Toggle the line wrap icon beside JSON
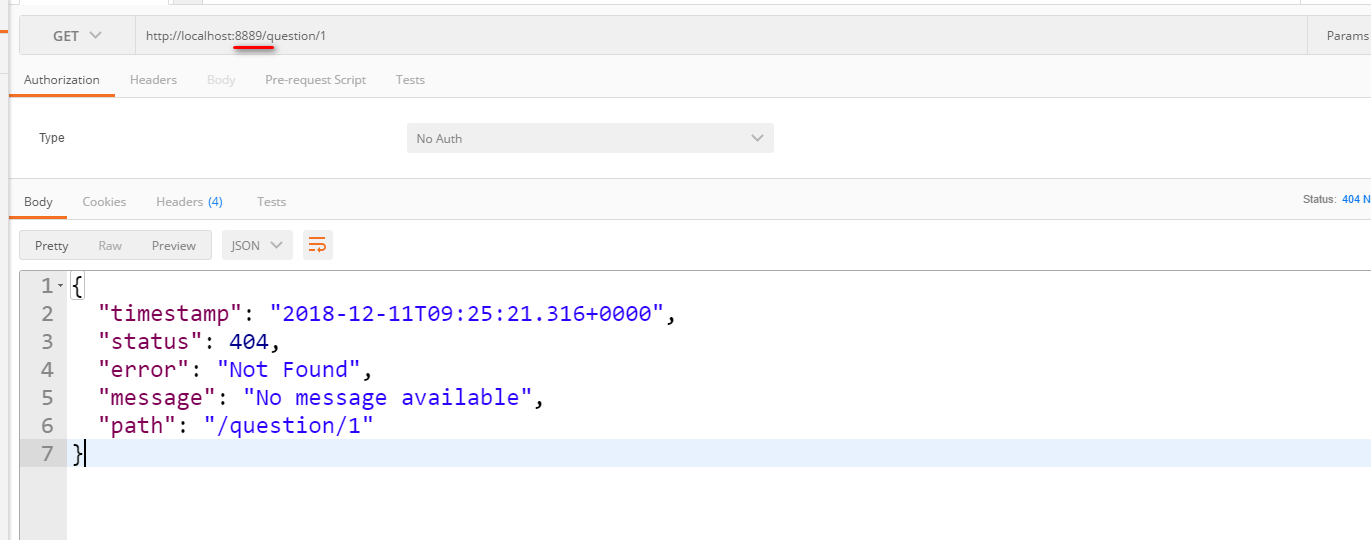The image size is (1371, 540). click(x=317, y=245)
